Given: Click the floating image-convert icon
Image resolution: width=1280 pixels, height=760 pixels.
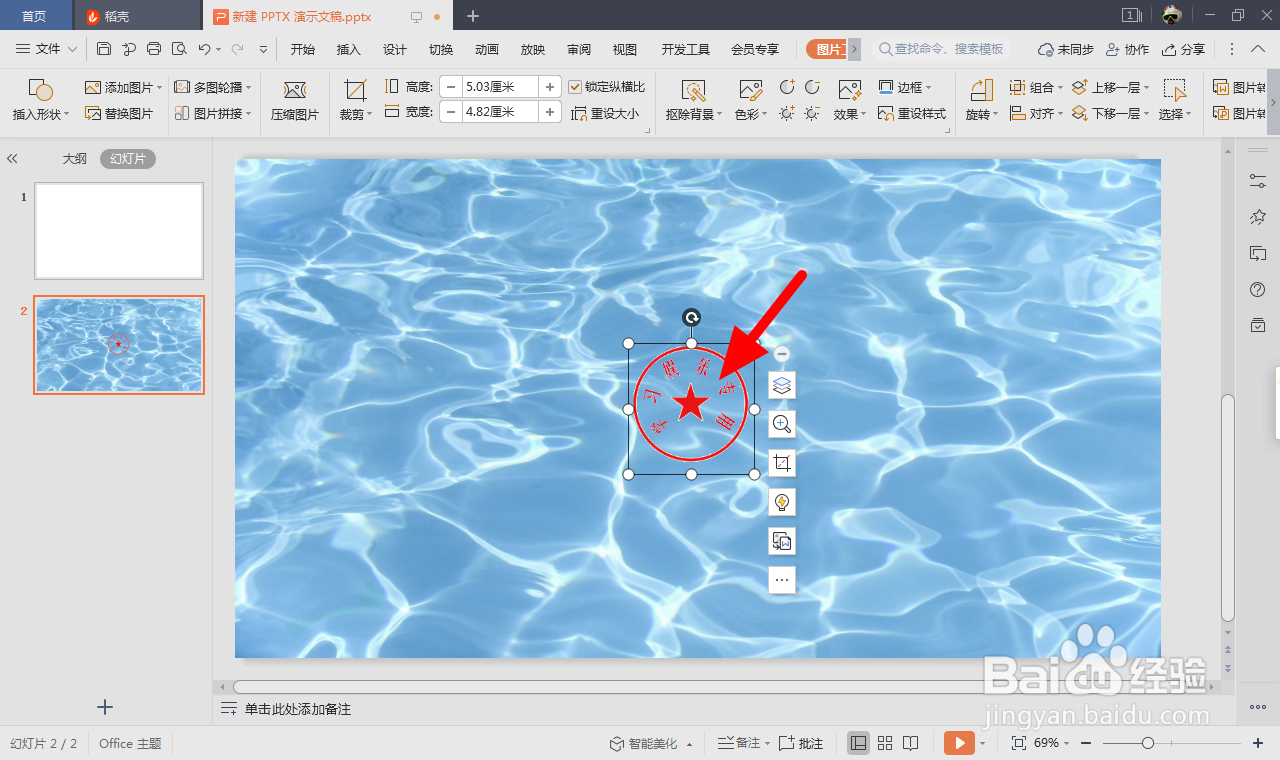Looking at the screenshot, I should pyautogui.click(x=782, y=541).
